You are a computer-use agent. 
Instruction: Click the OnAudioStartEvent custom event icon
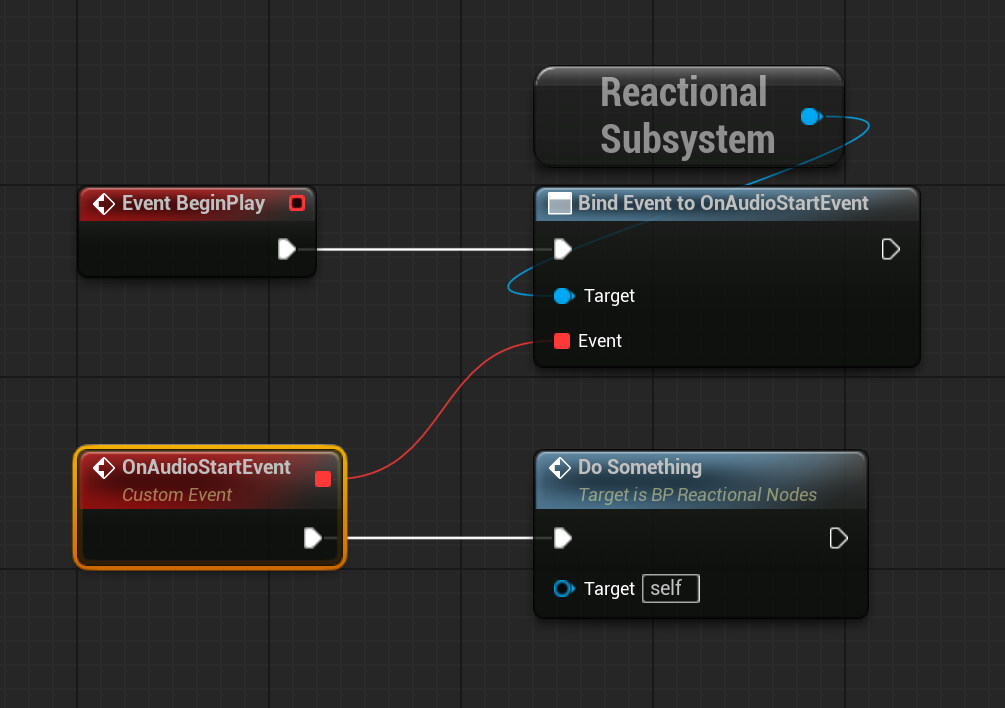(x=104, y=468)
